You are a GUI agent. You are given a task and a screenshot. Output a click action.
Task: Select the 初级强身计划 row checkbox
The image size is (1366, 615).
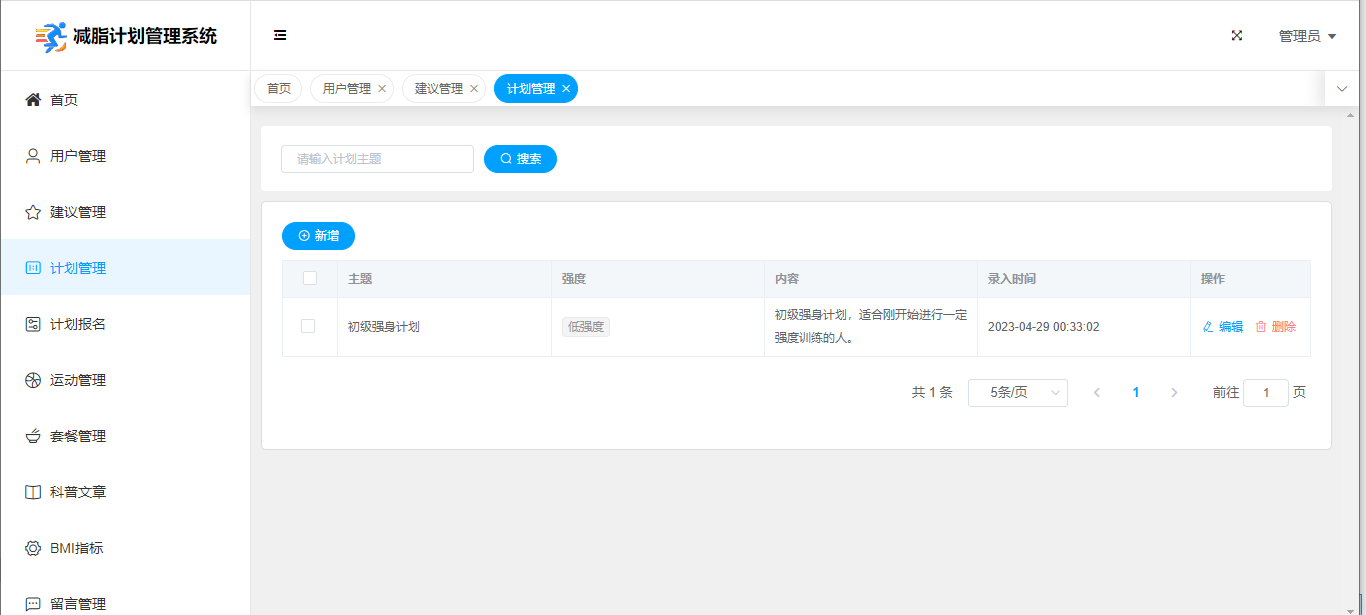[308, 326]
